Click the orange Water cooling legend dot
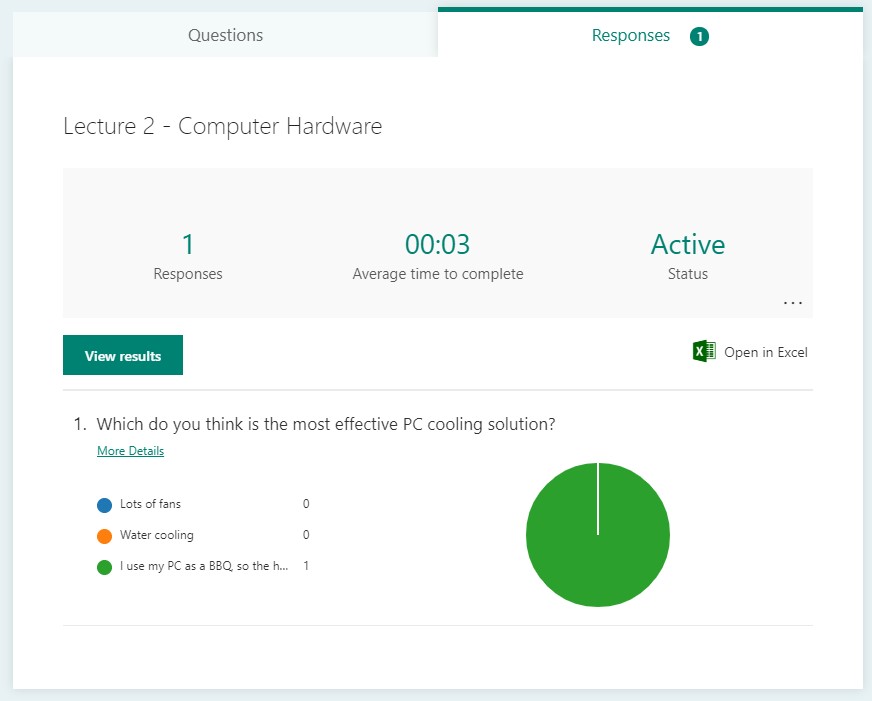 (104, 536)
